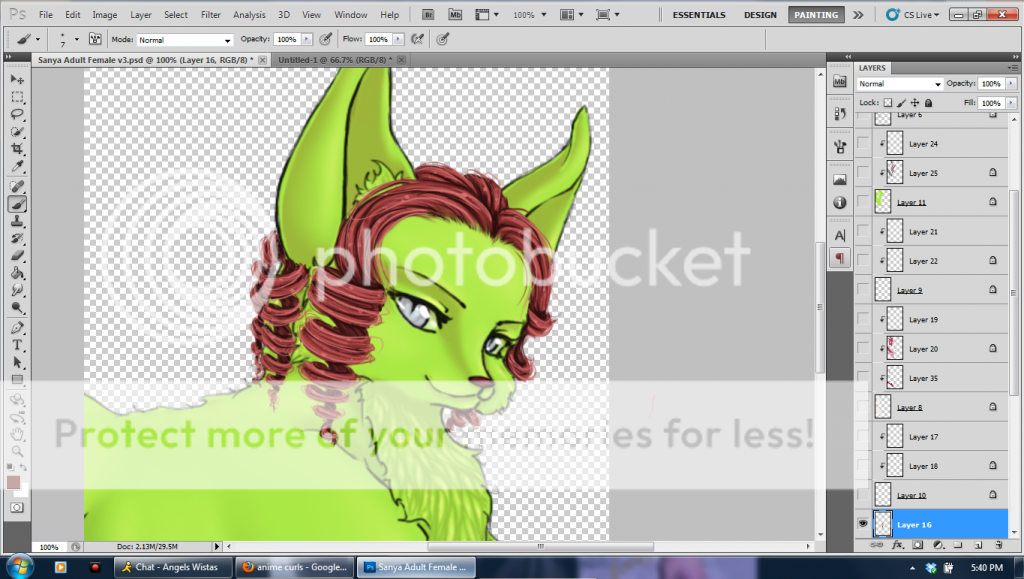Show Layer 11 by clicking its visibility box
Screen dimensions: 1024x579
(863, 202)
